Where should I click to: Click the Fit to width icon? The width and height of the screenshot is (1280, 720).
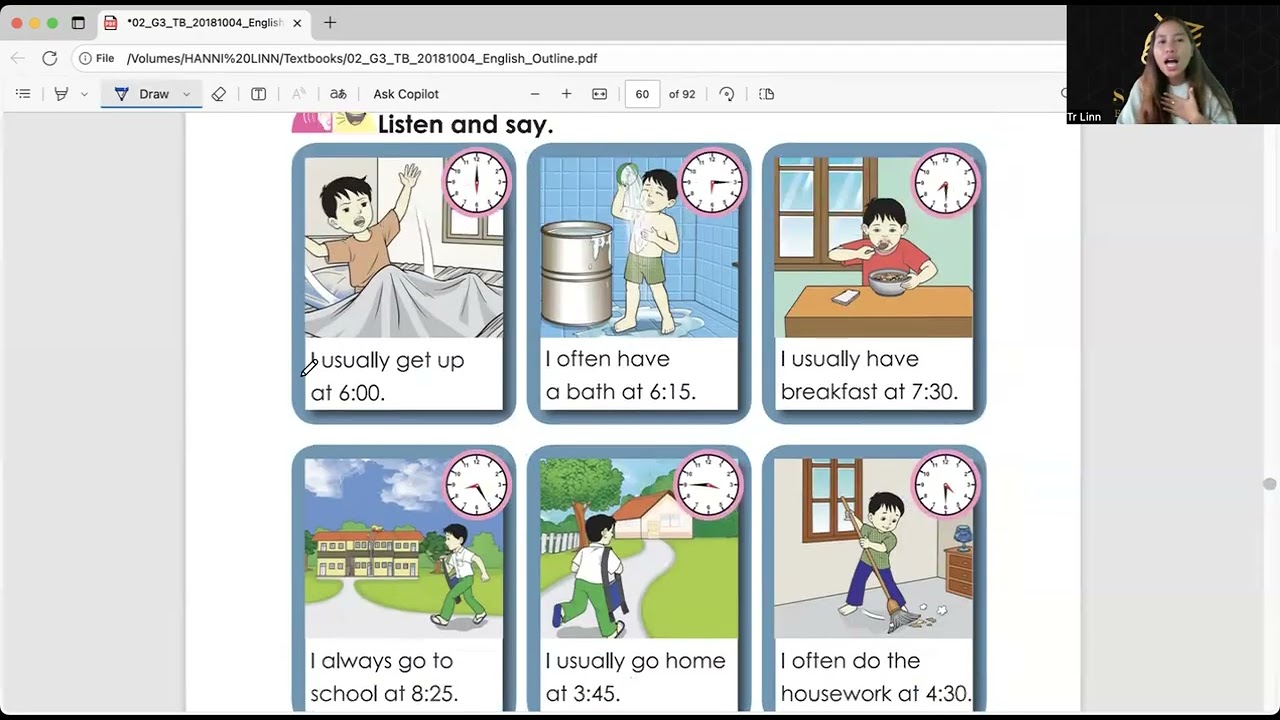(599, 94)
